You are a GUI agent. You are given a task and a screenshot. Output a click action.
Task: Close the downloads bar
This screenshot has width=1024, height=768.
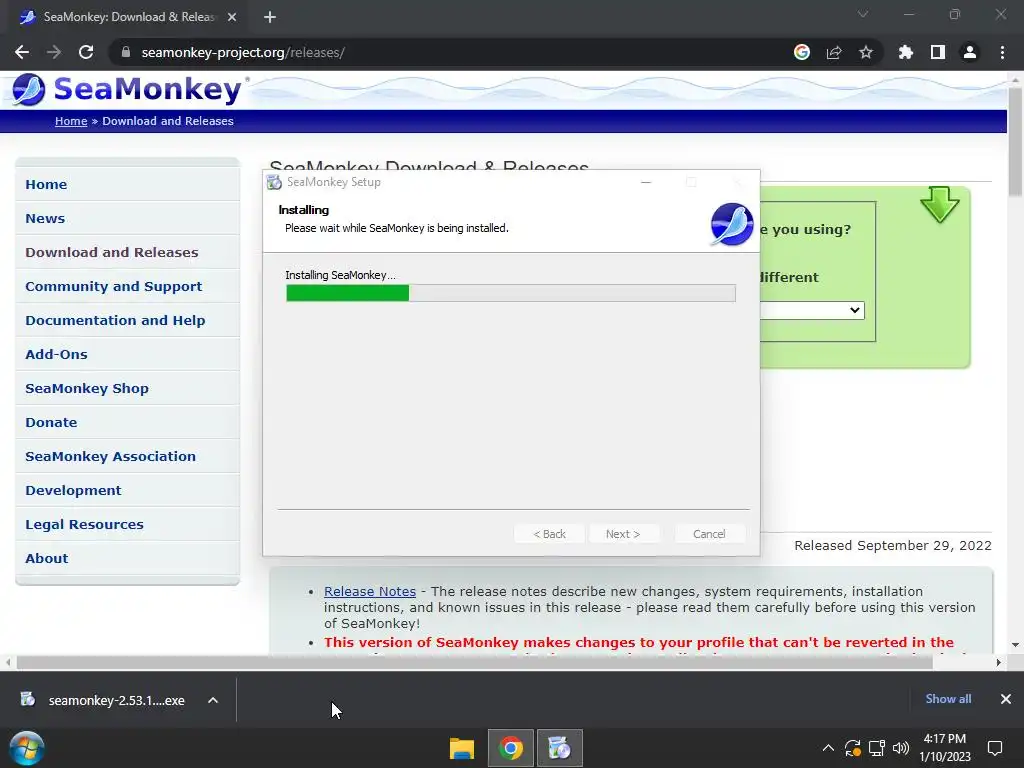[1006, 699]
